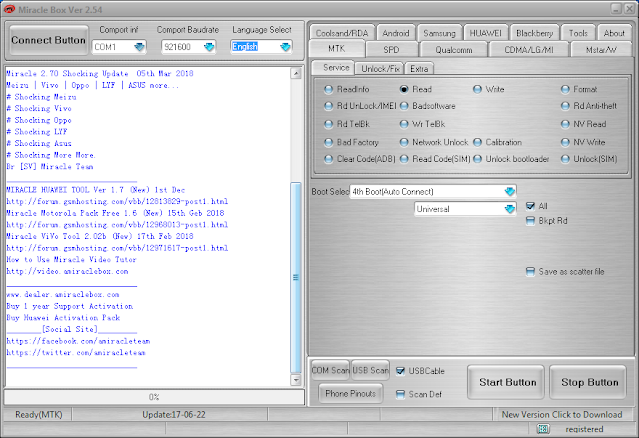The width and height of the screenshot is (639, 438).
Task: Click the Connect Button
Action: [48, 40]
